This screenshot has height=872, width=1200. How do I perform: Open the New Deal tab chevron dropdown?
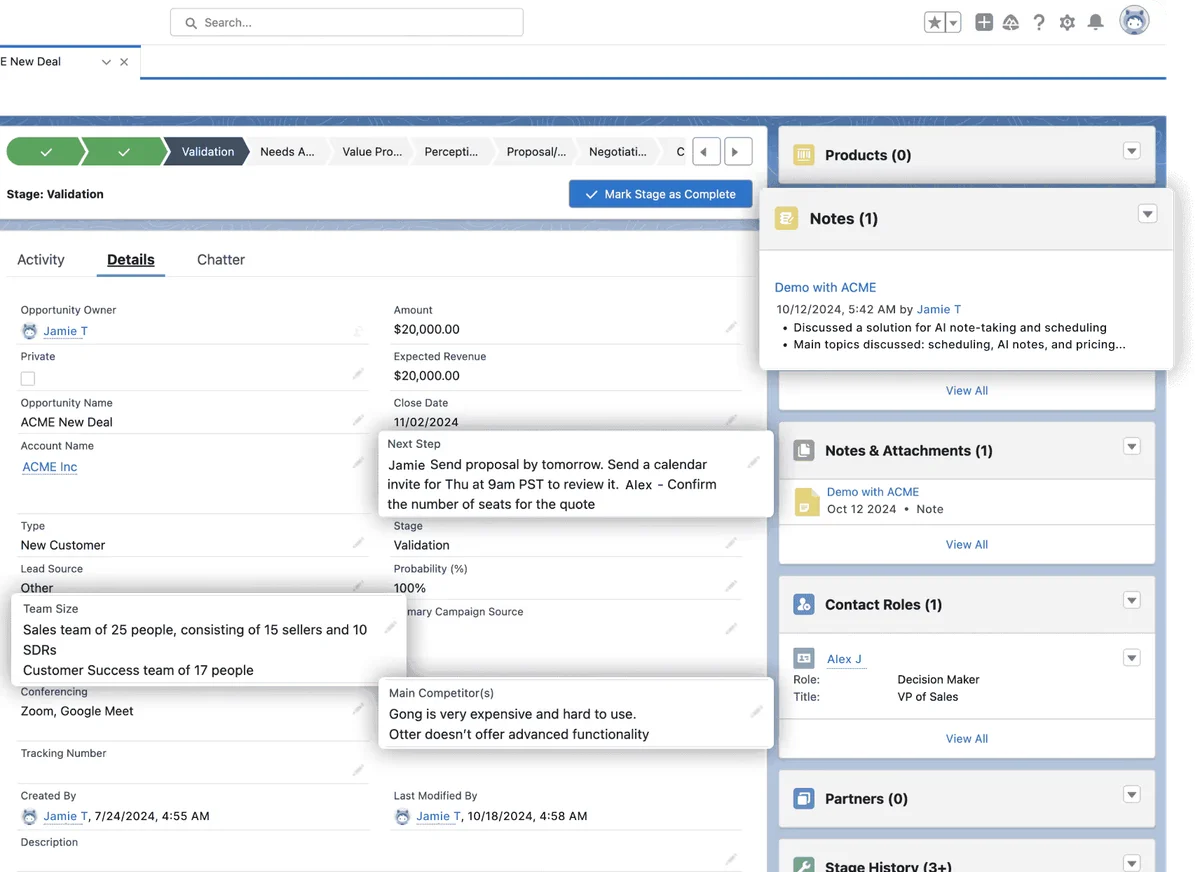(x=105, y=61)
